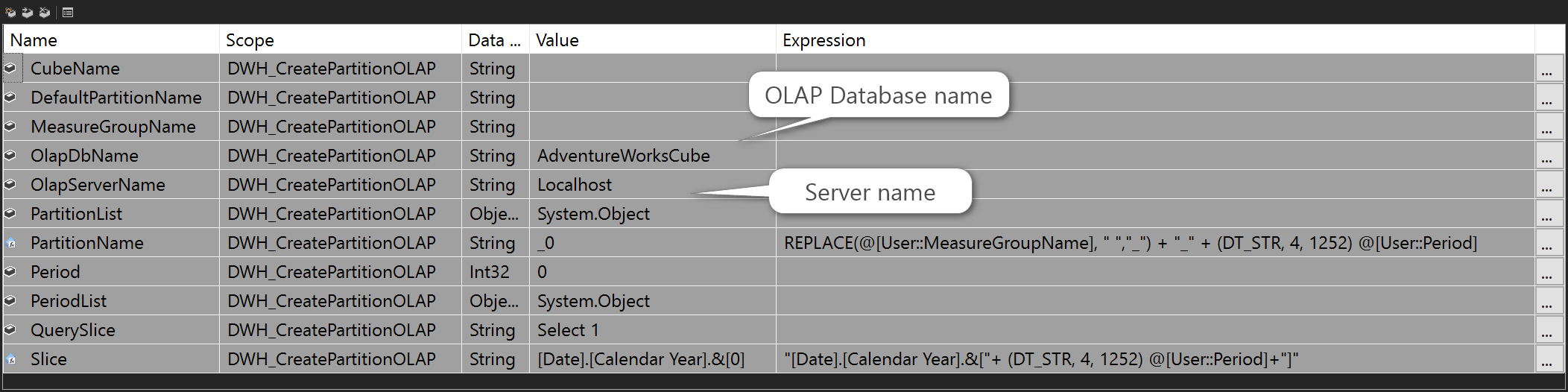The width and height of the screenshot is (1568, 392).
Task: Click the Scope cell of the QuerySlice row
Action: tap(341, 330)
